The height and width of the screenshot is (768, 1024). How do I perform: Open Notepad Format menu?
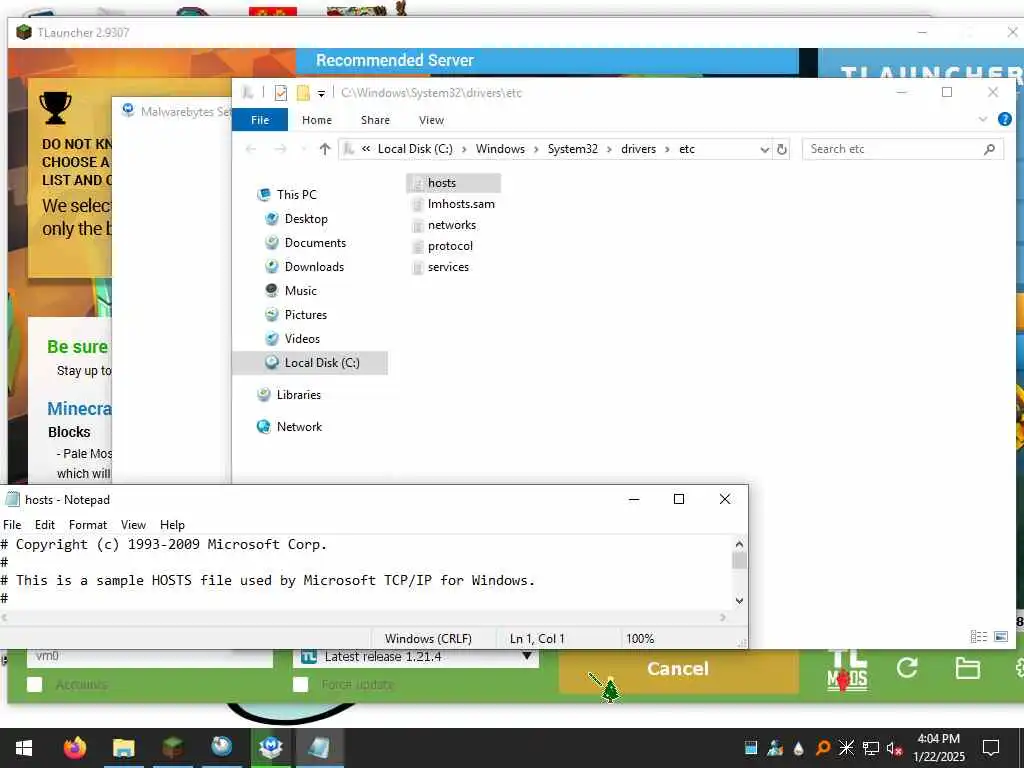88,525
